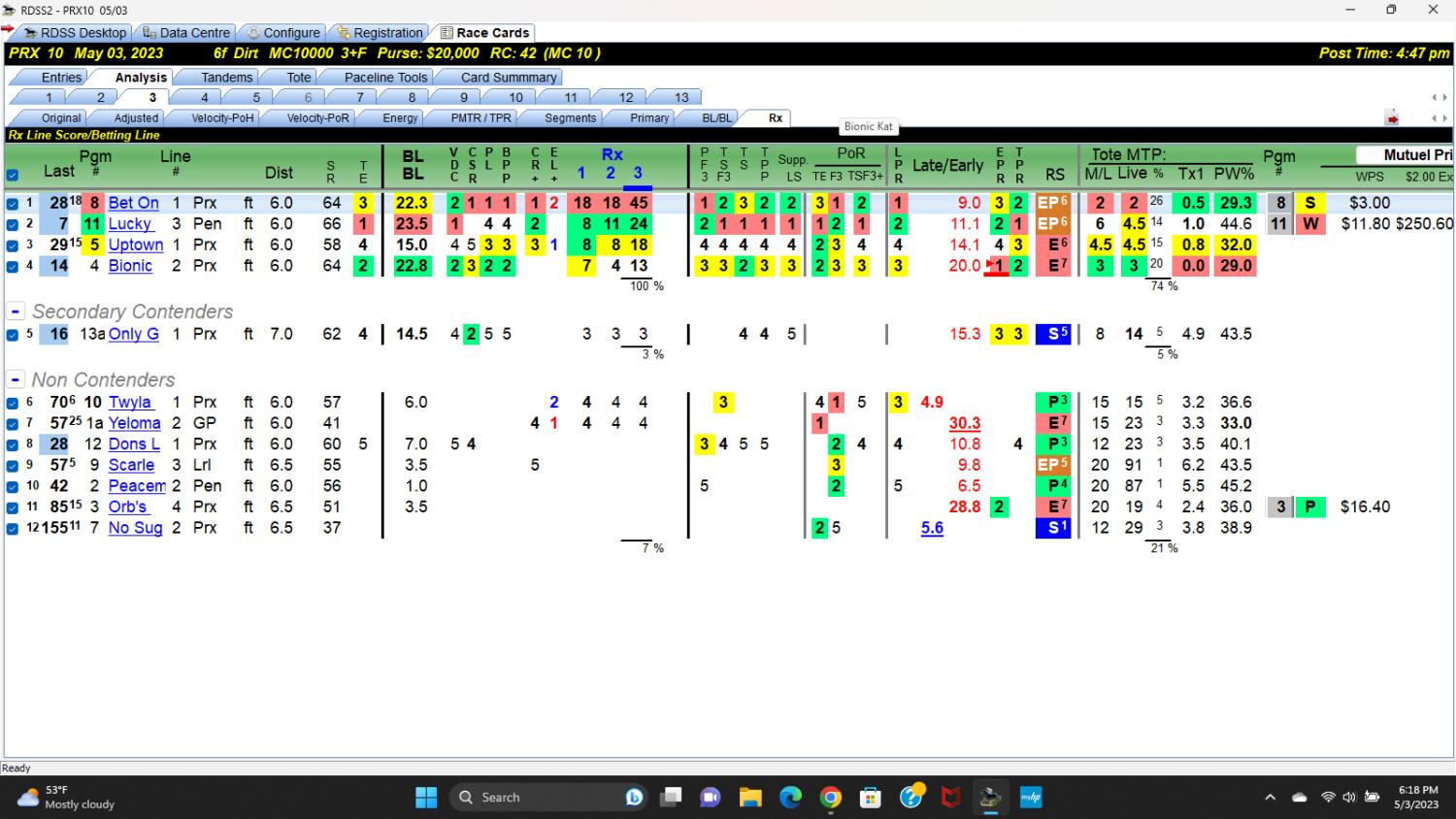
Task: Open the help question mark taskbar icon
Action: (x=910, y=798)
